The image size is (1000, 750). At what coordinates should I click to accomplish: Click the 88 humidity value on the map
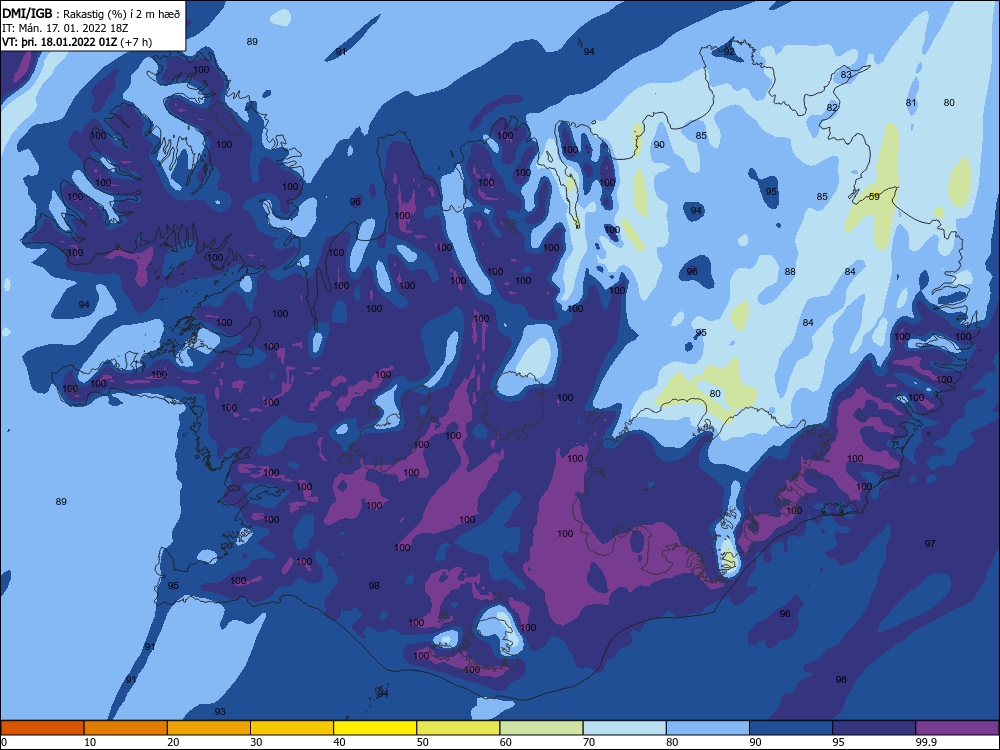point(790,272)
